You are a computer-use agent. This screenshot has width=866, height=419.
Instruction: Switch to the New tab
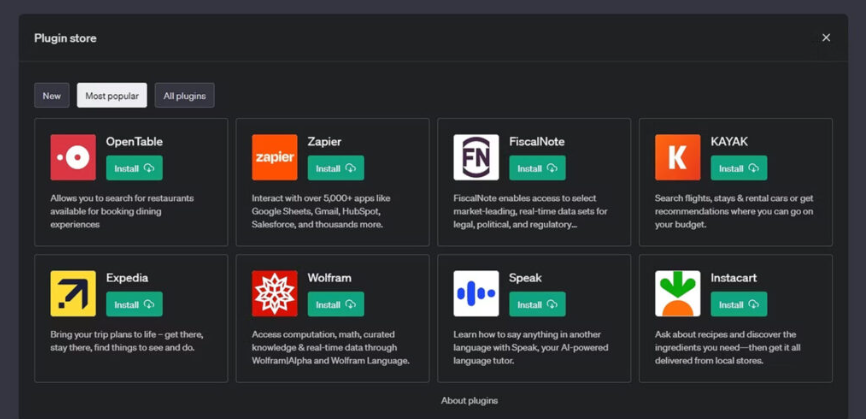(x=52, y=96)
